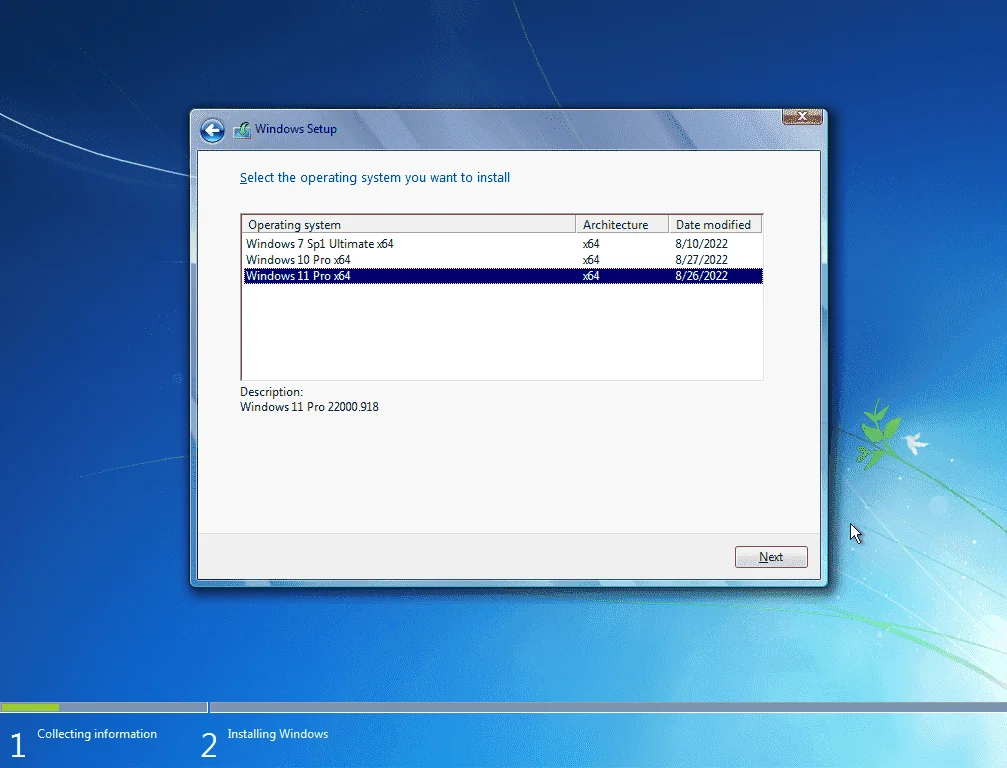1007x768 pixels.
Task: Click the Collecting information progress bar
Action: pyautogui.click(x=103, y=707)
